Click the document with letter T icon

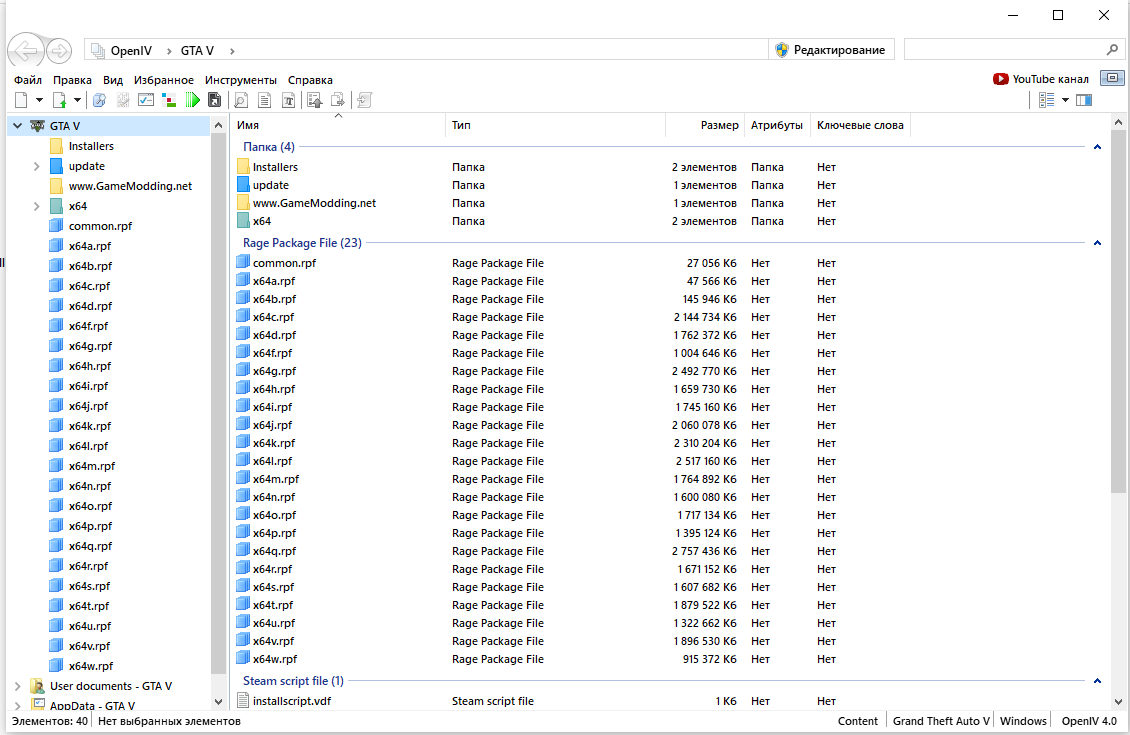point(288,100)
